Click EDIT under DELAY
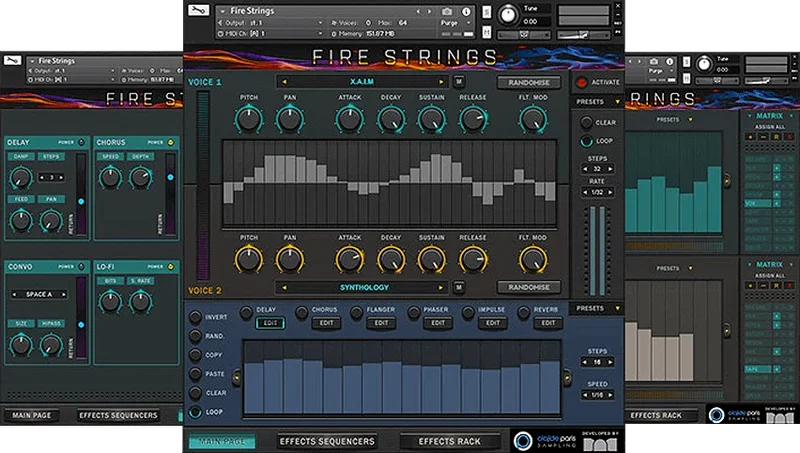Image resolution: width=800 pixels, height=453 pixels. [270, 323]
